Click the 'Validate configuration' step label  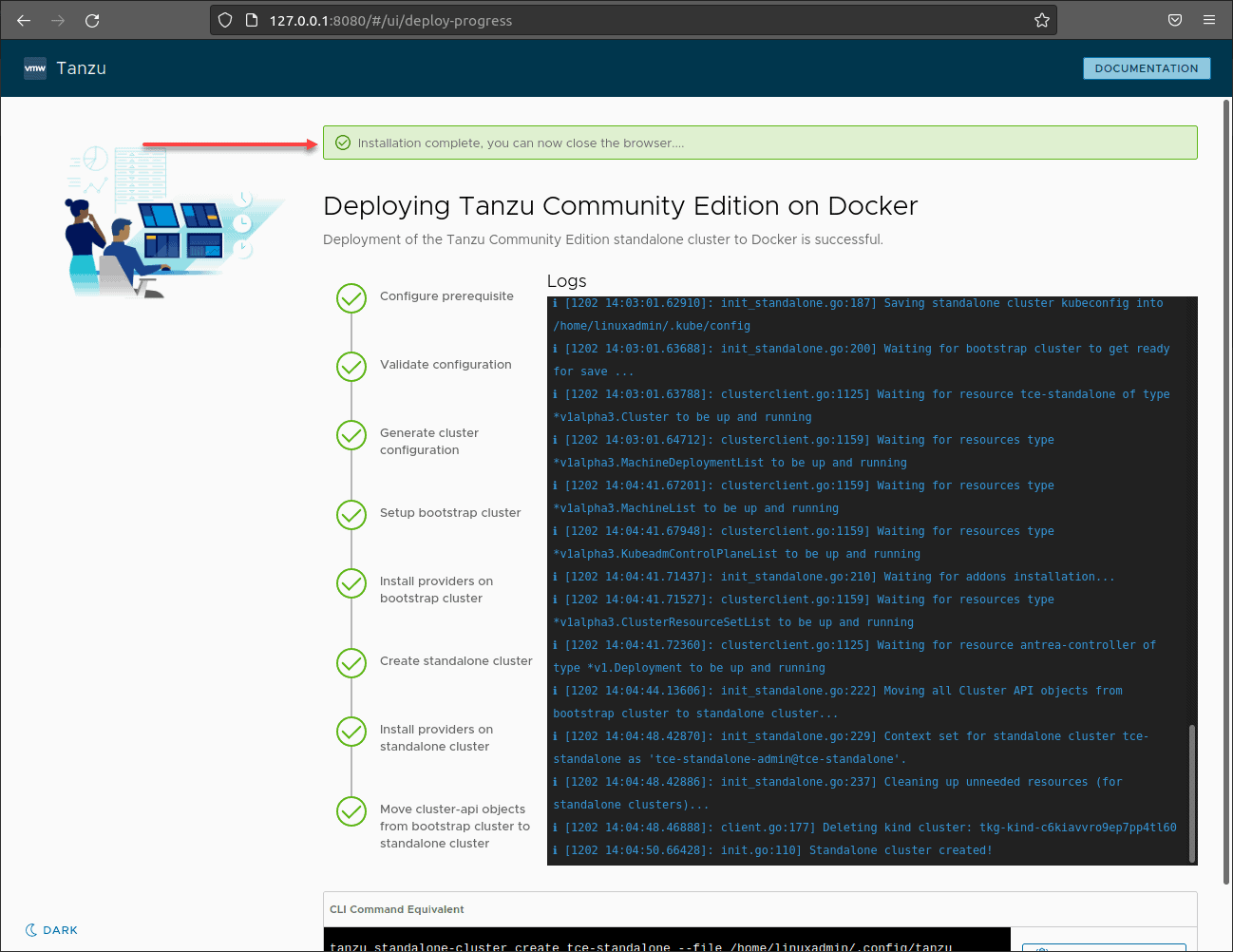pyautogui.click(x=446, y=365)
